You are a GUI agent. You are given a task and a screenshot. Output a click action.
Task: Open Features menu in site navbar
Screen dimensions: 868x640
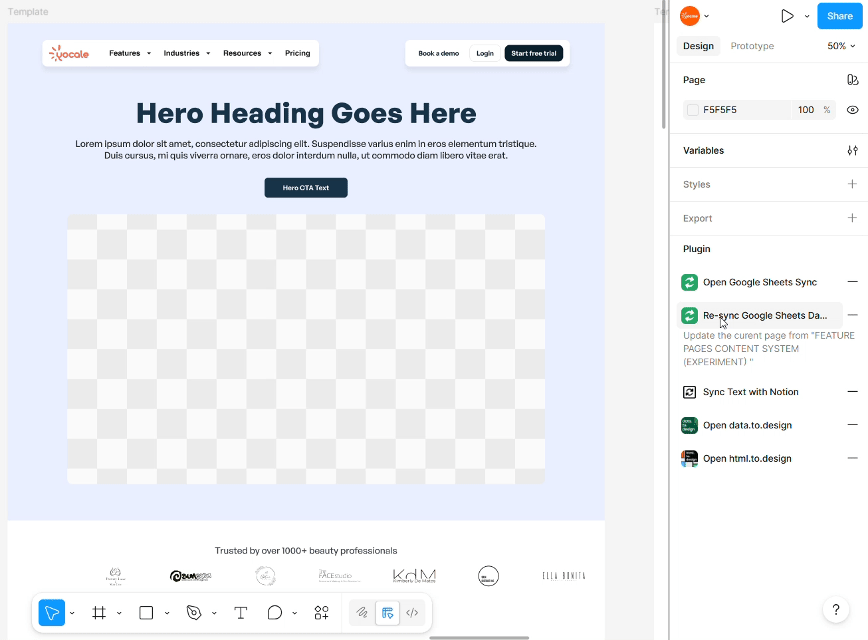[x=130, y=53]
